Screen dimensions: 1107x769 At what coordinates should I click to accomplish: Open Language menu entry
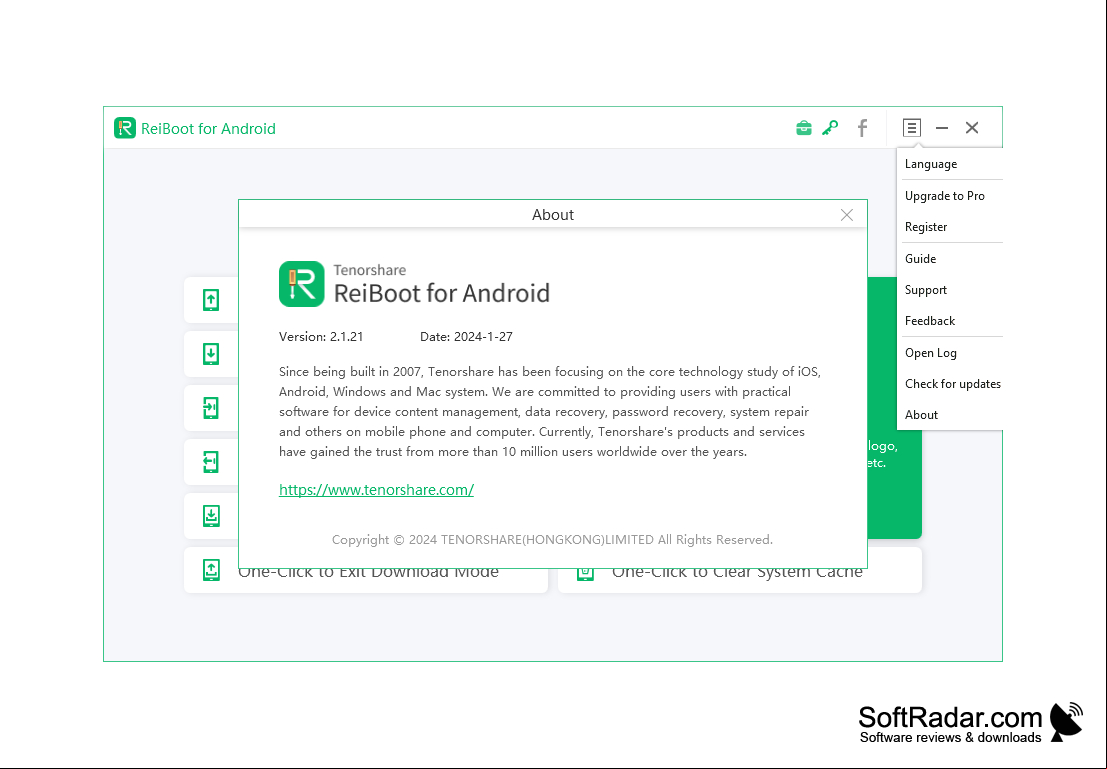950,164
